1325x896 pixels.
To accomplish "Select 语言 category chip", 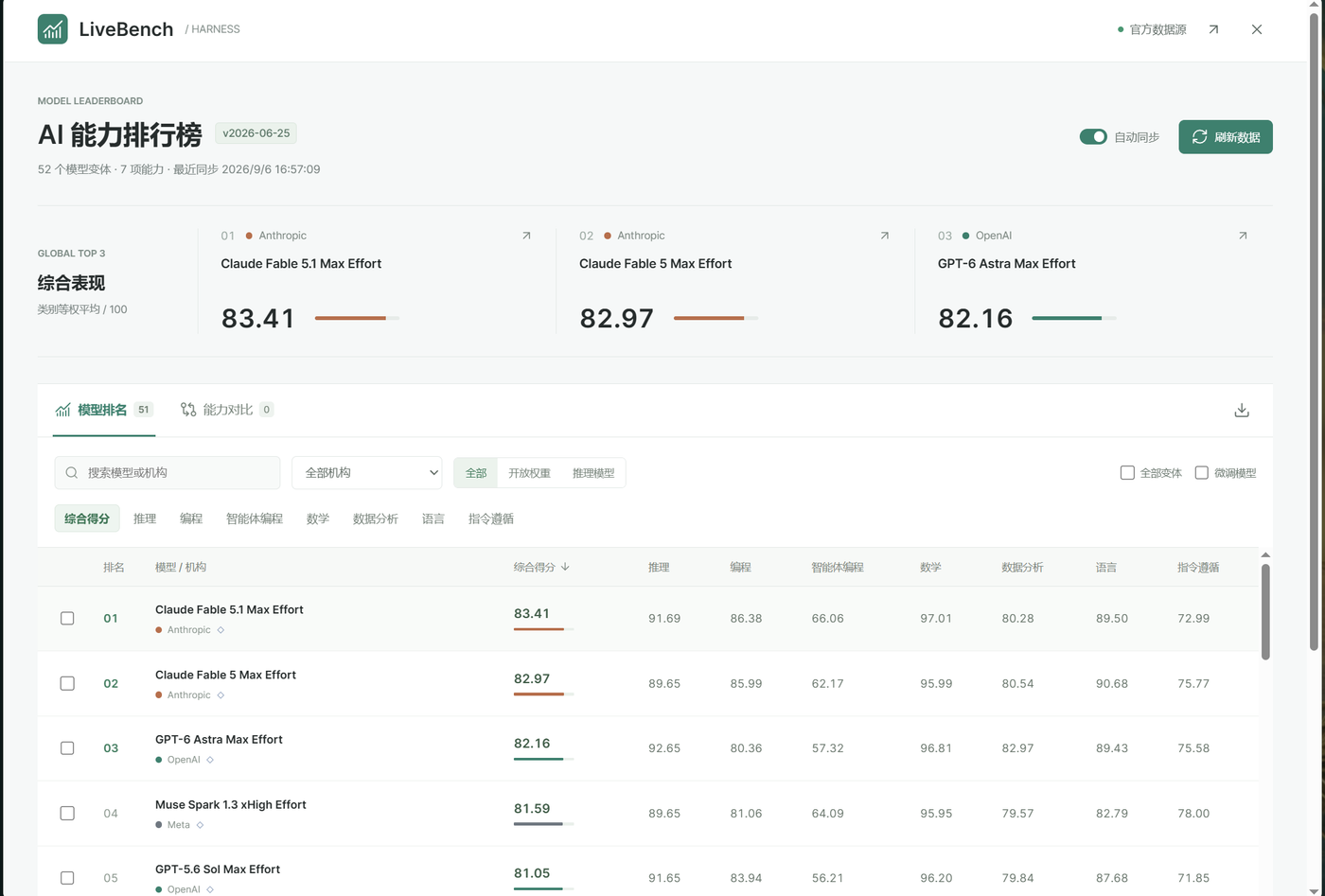I will pos(433,518).
